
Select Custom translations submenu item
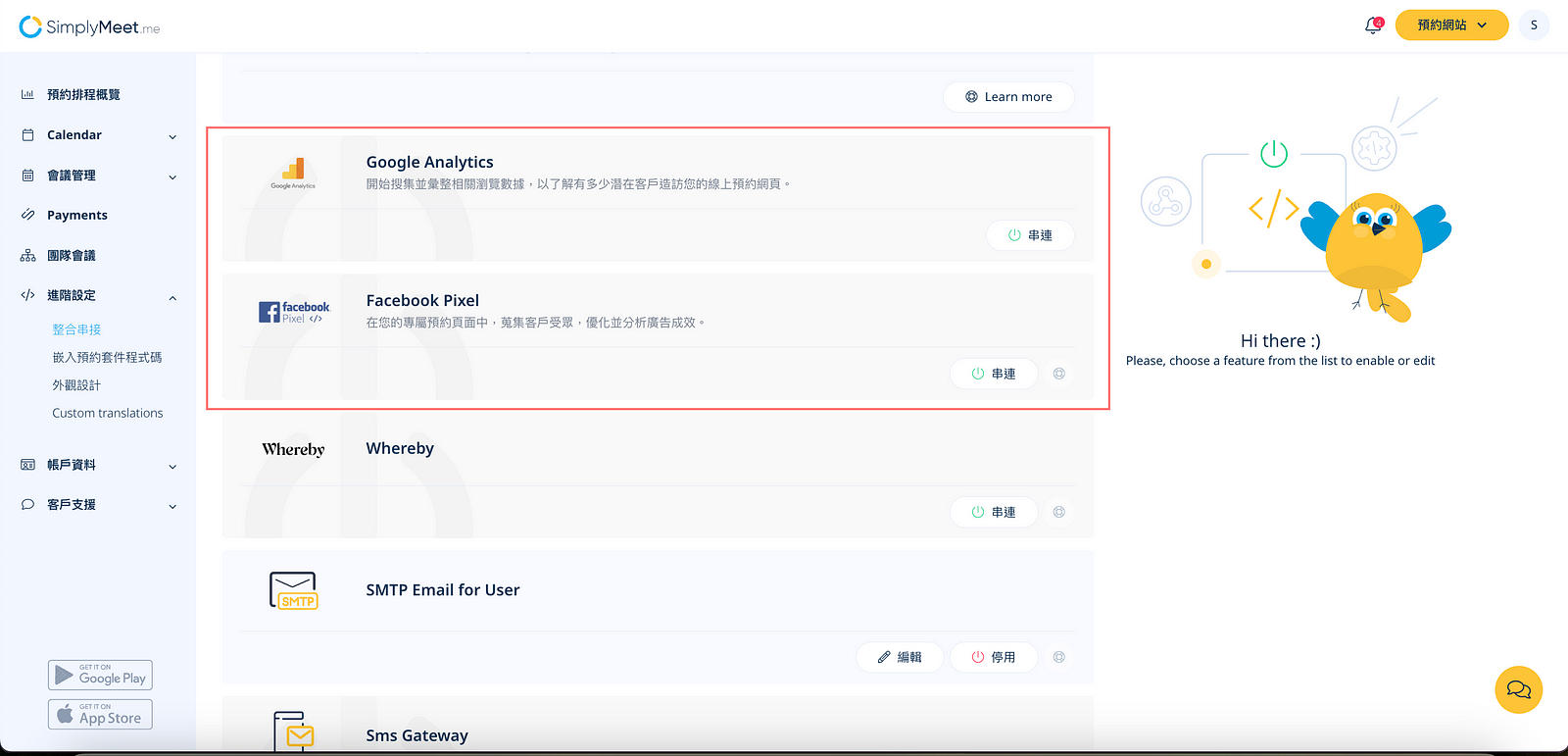pos(108,413)
